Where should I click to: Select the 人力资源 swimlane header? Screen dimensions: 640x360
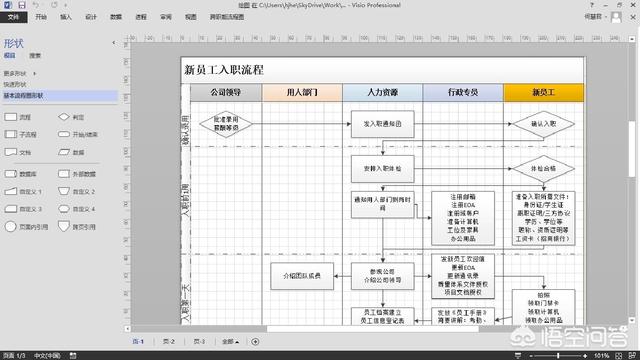382,93
